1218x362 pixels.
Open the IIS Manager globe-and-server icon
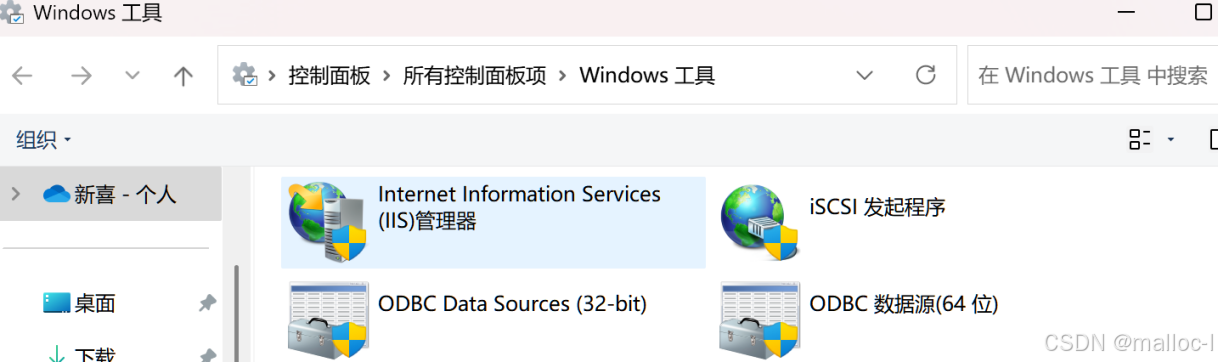click(326, 222)
